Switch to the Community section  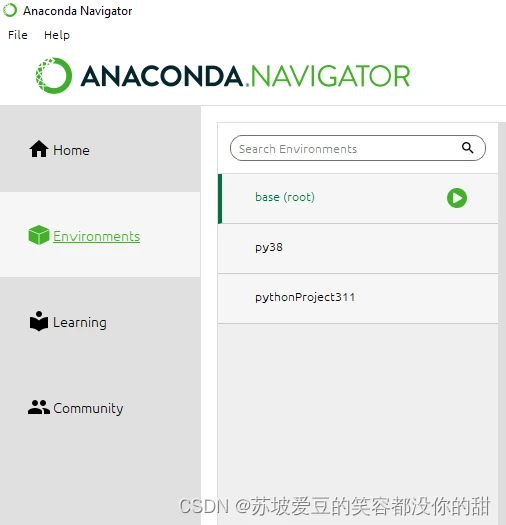coord(88,408)
